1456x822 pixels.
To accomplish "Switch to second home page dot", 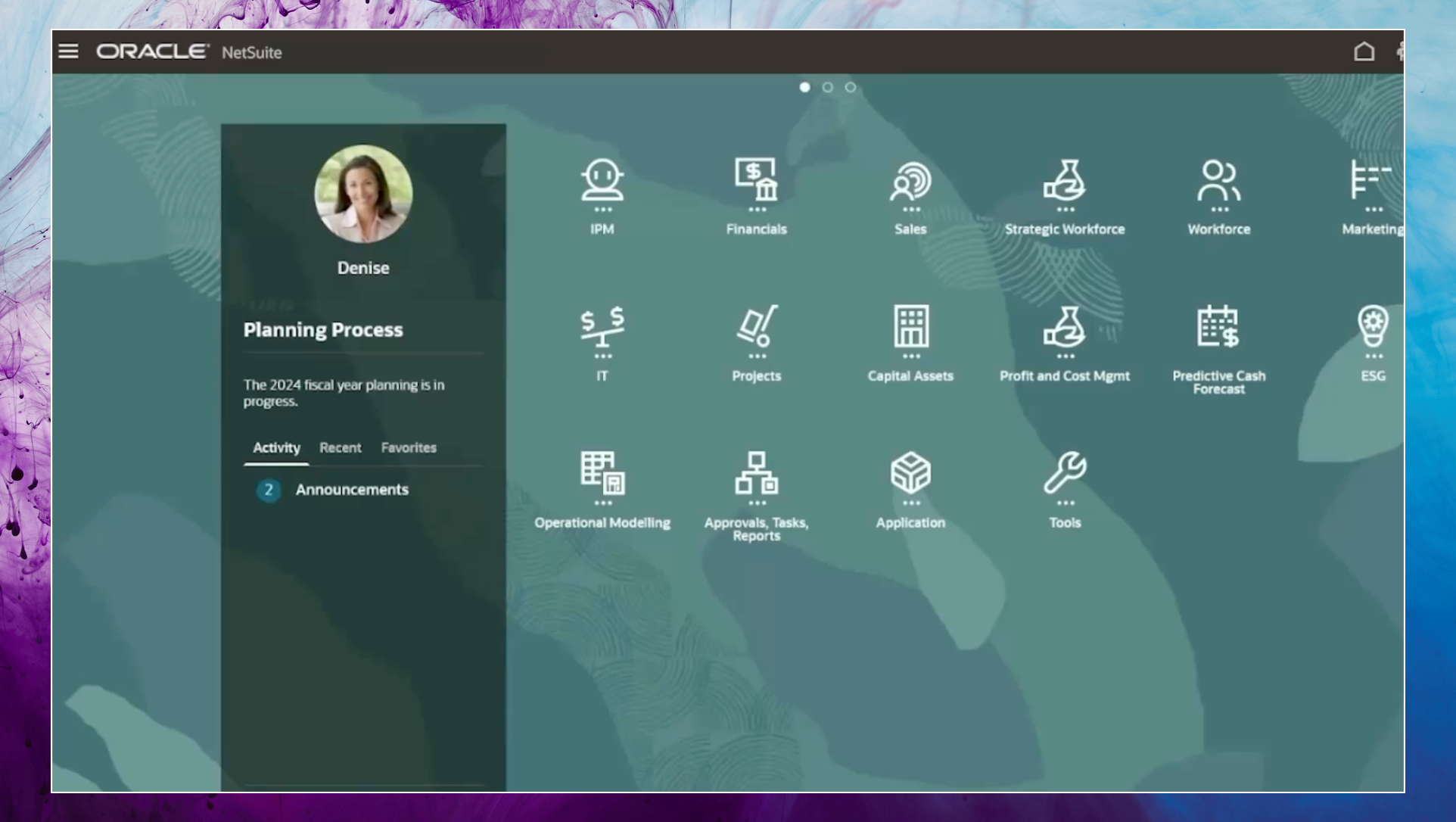I will click(x=827, y=87).
